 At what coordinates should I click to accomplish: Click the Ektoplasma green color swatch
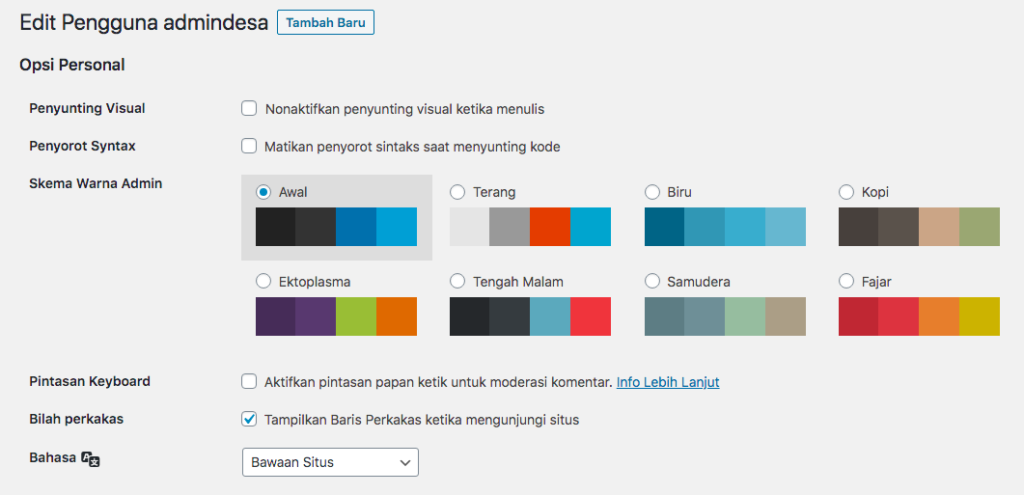(x=356, y=317)
